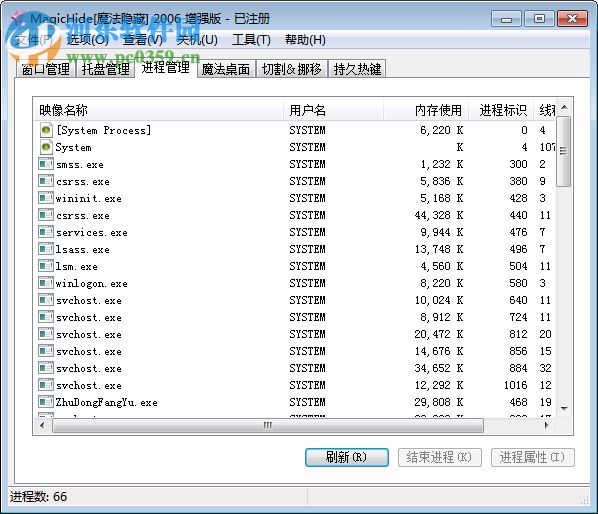Maximize the MagicHide window

539,19
